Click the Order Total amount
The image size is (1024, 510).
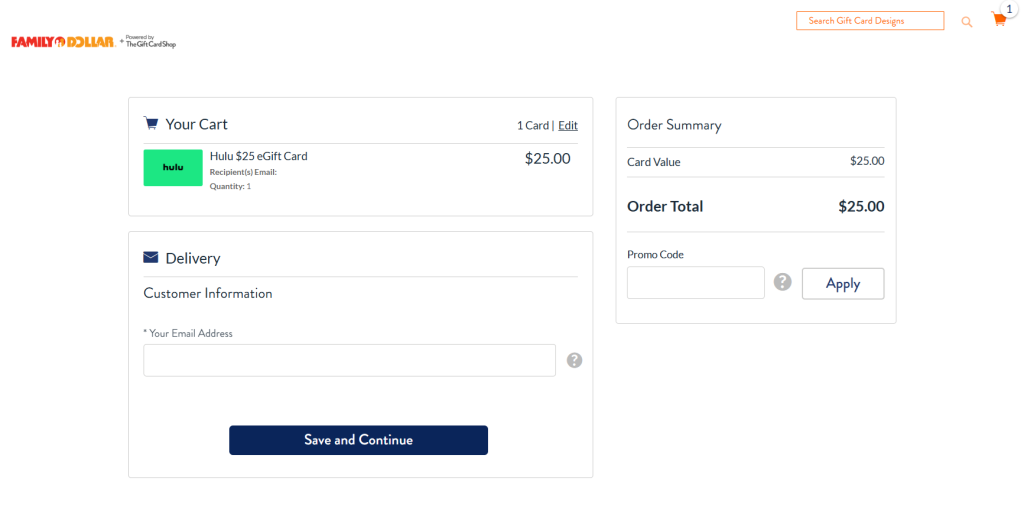861,207
